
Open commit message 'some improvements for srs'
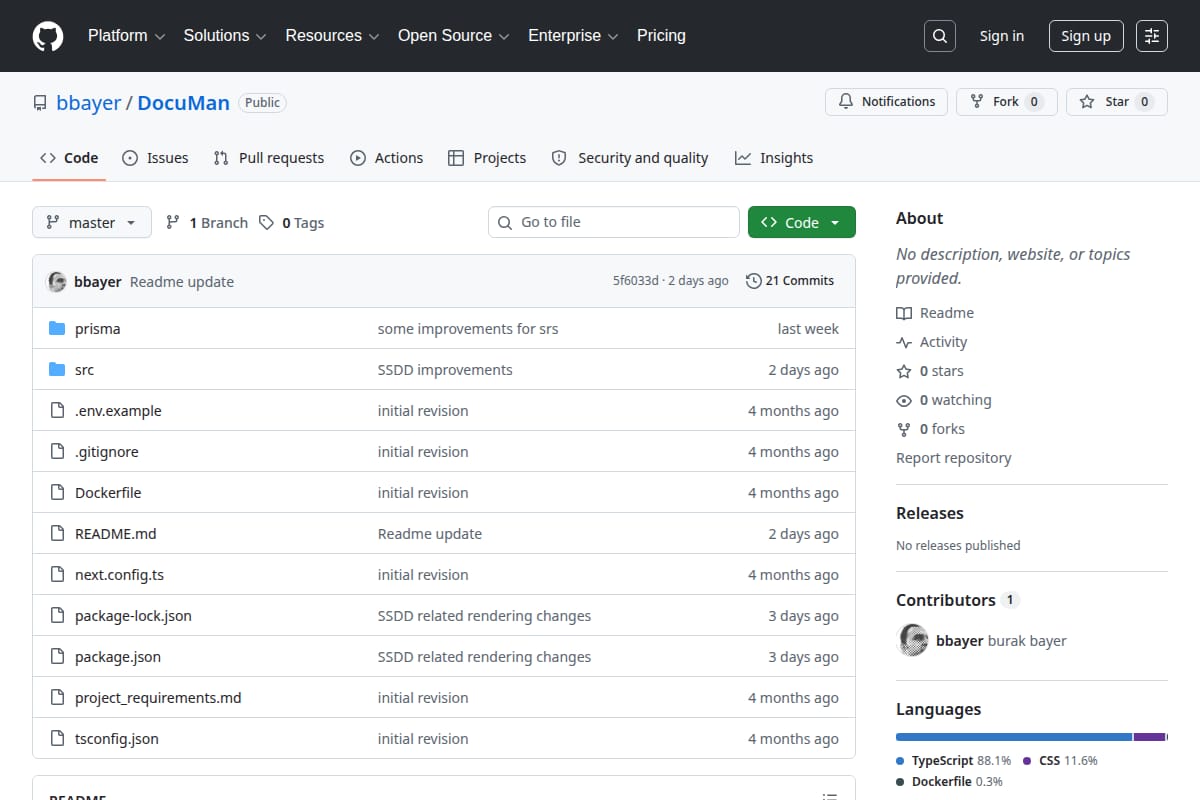(468, 329)
